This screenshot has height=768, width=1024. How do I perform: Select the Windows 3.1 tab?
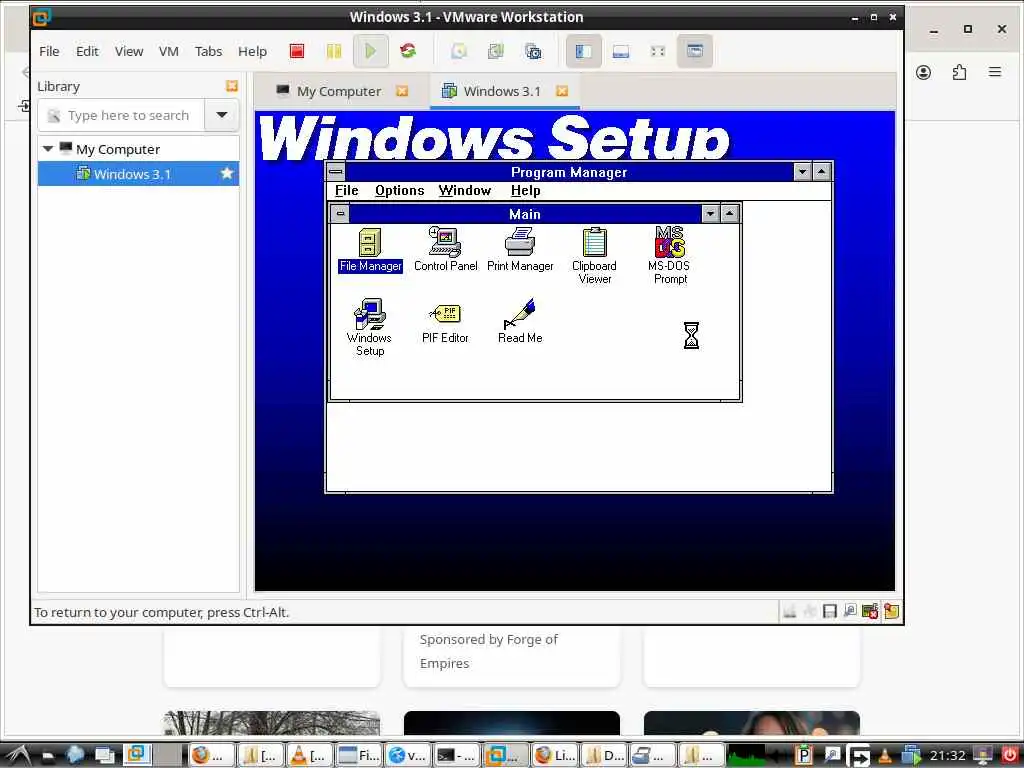(502, 91)
